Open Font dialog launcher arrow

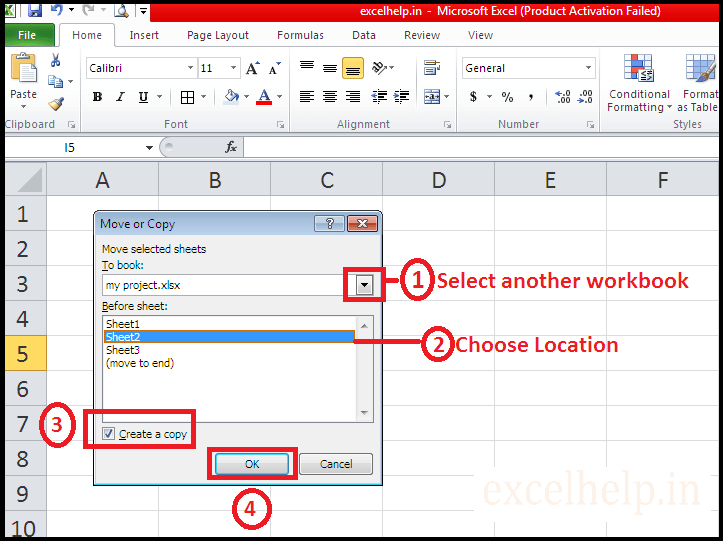point(280,125)
